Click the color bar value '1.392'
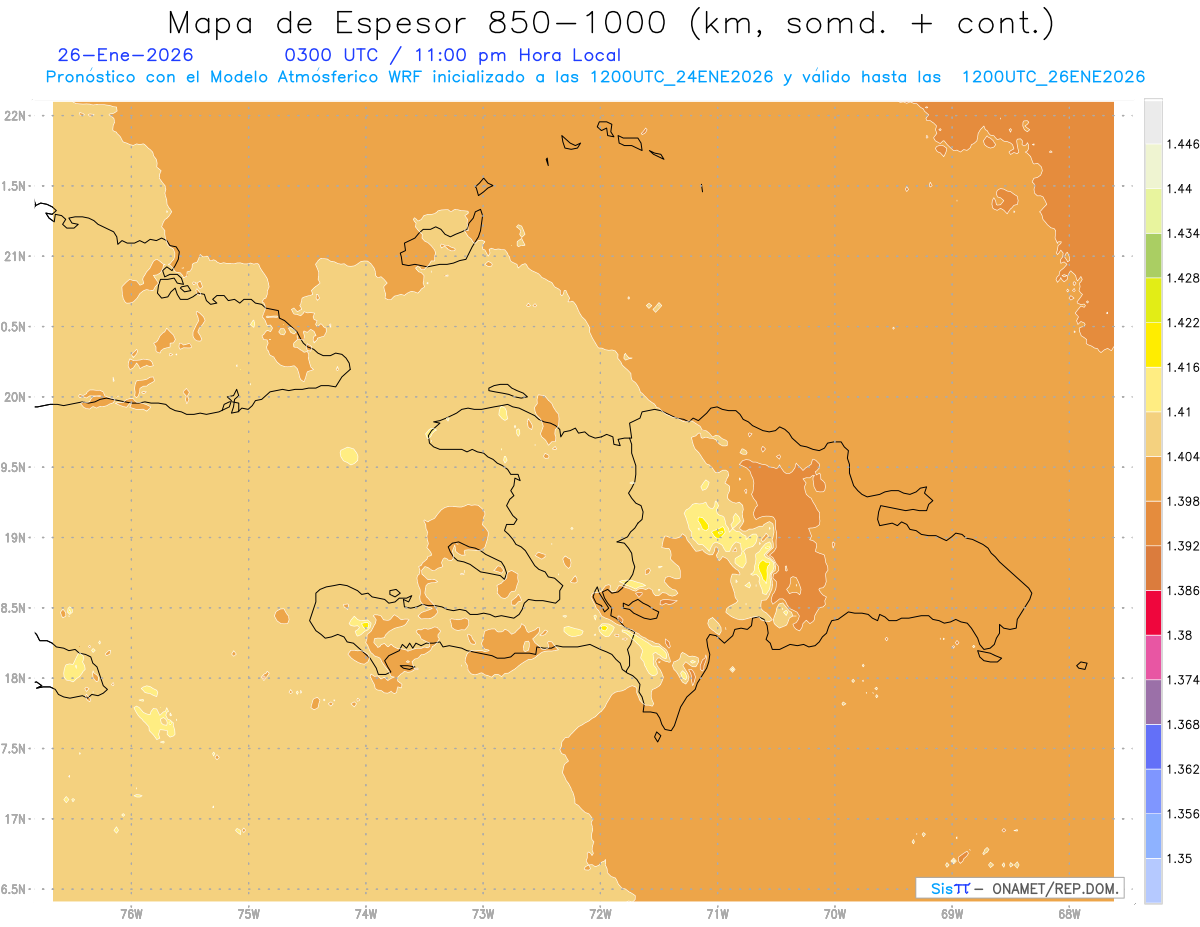Screen dimensions: 1200x927 click(1183, 546)
